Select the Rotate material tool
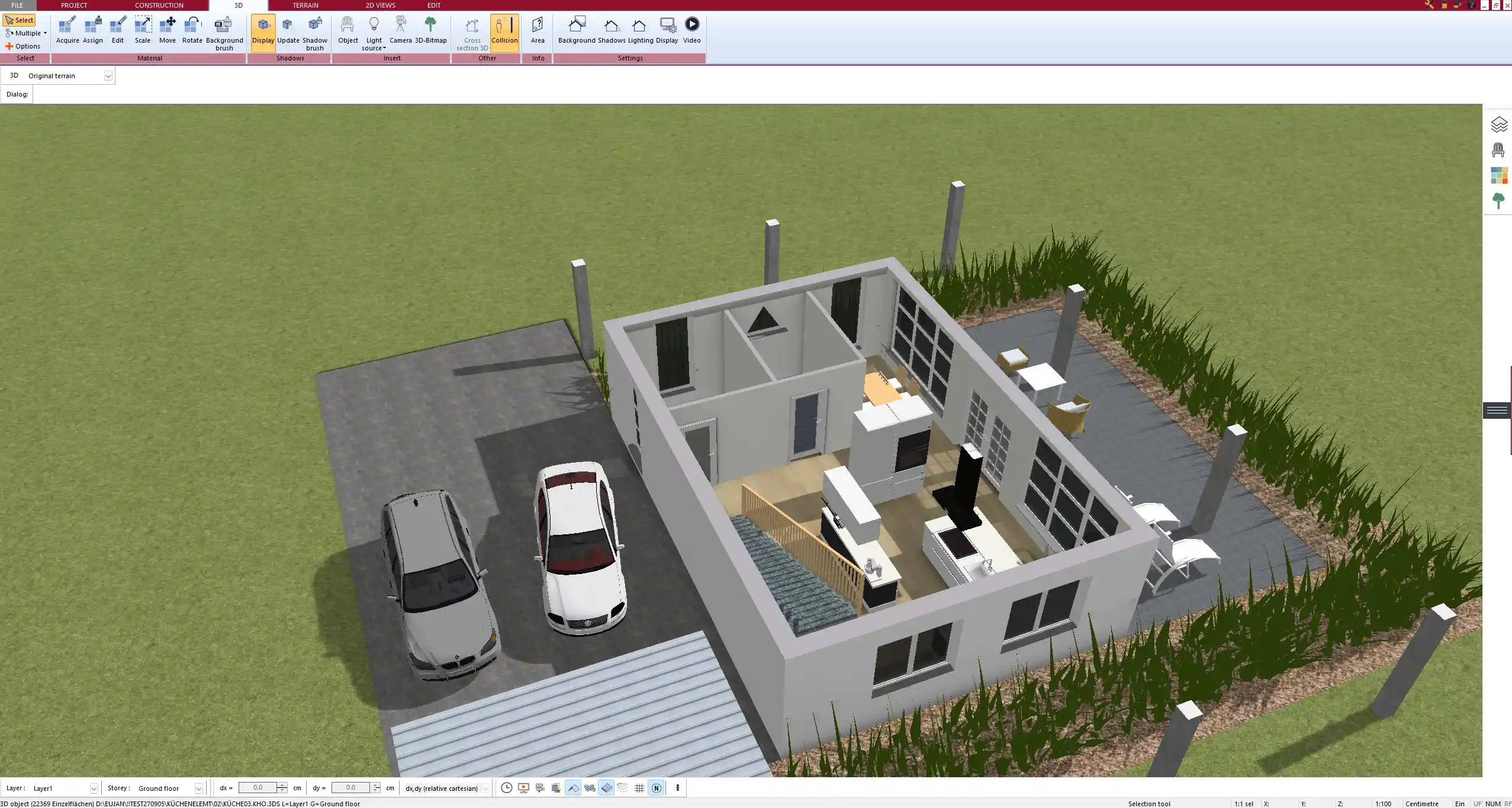1512x808 pixels. pos(192,31)
